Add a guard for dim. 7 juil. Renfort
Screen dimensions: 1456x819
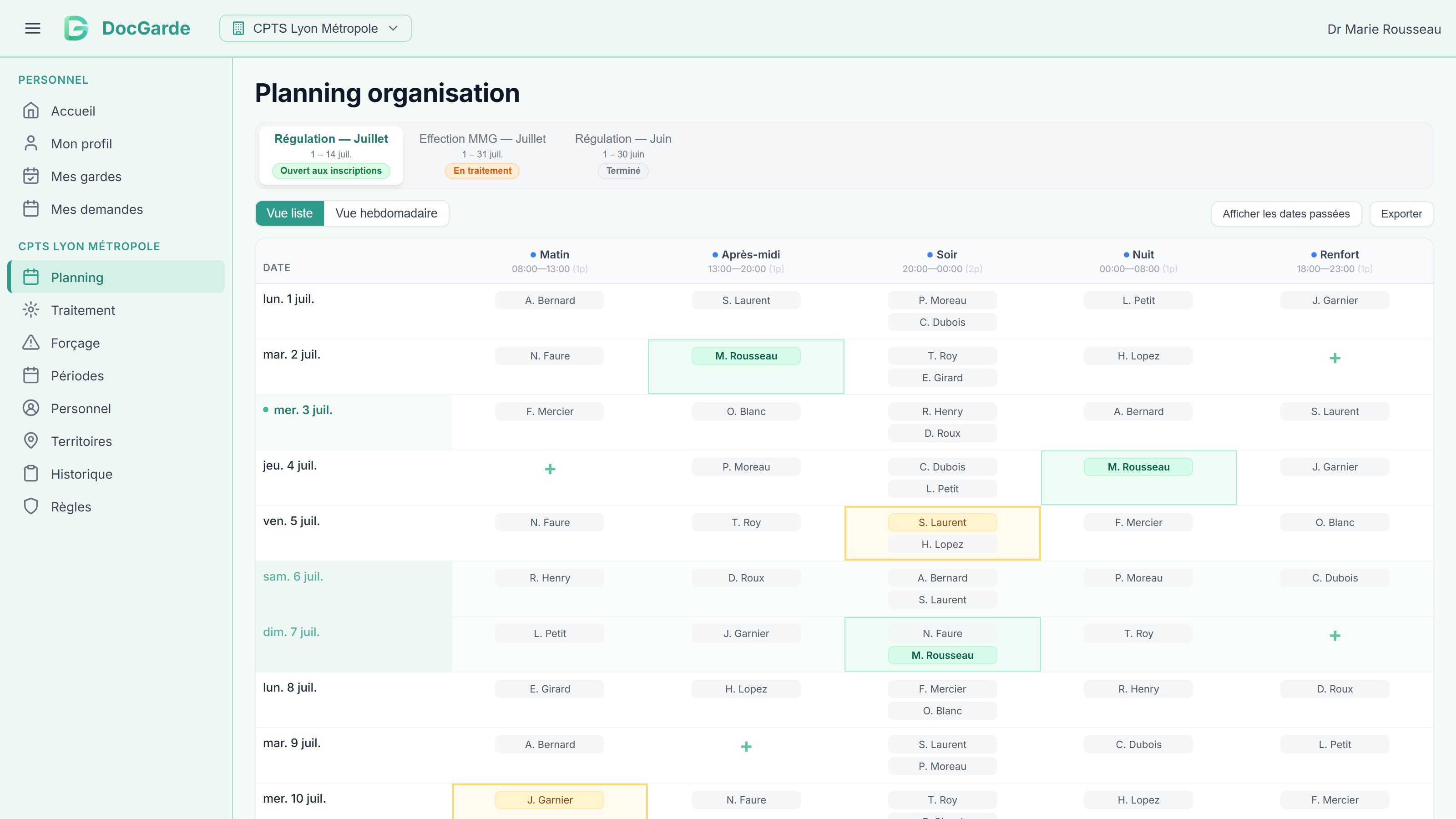point(1335,636)
